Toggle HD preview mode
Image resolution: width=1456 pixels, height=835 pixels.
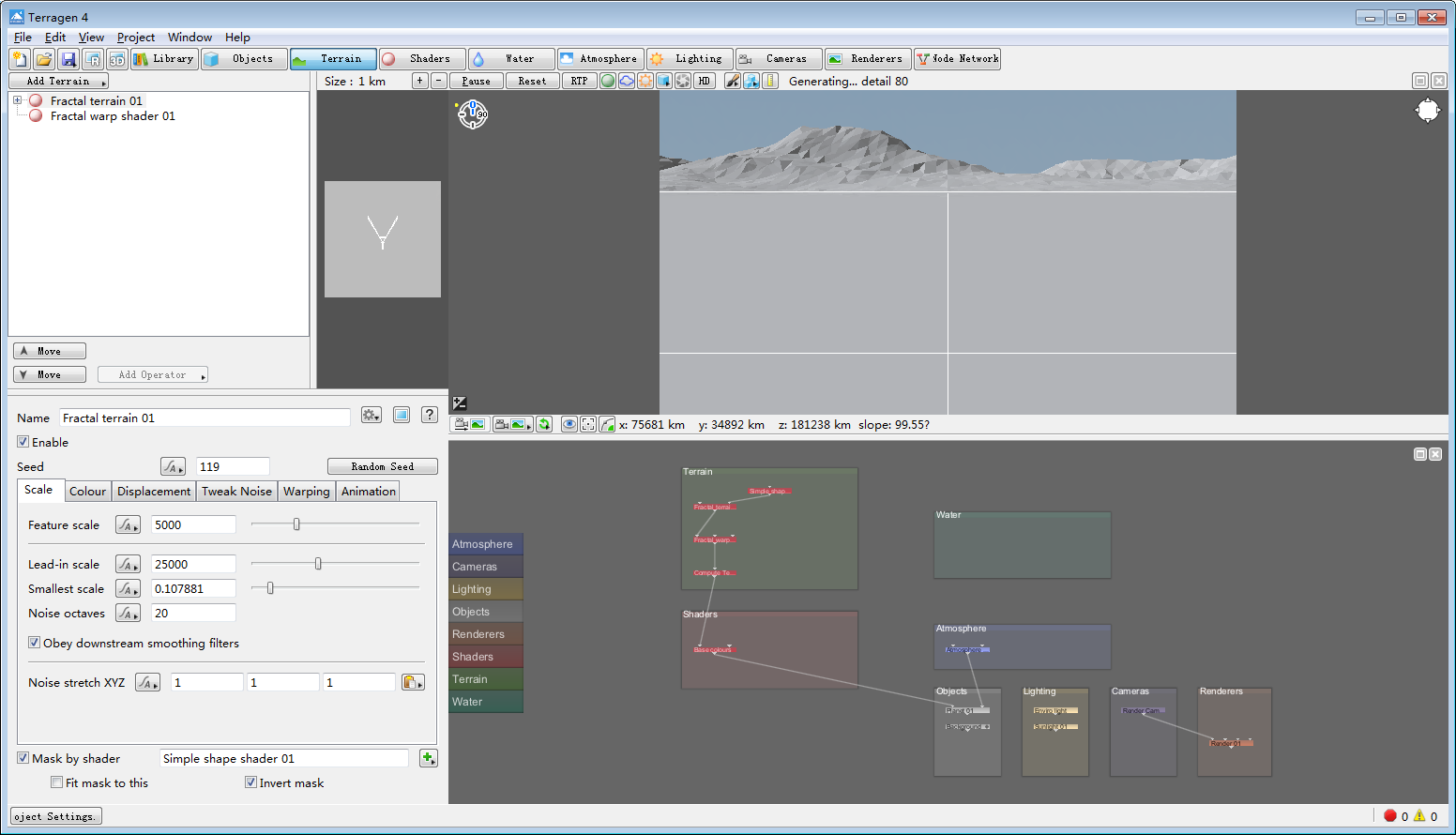[x=704, y=81]
